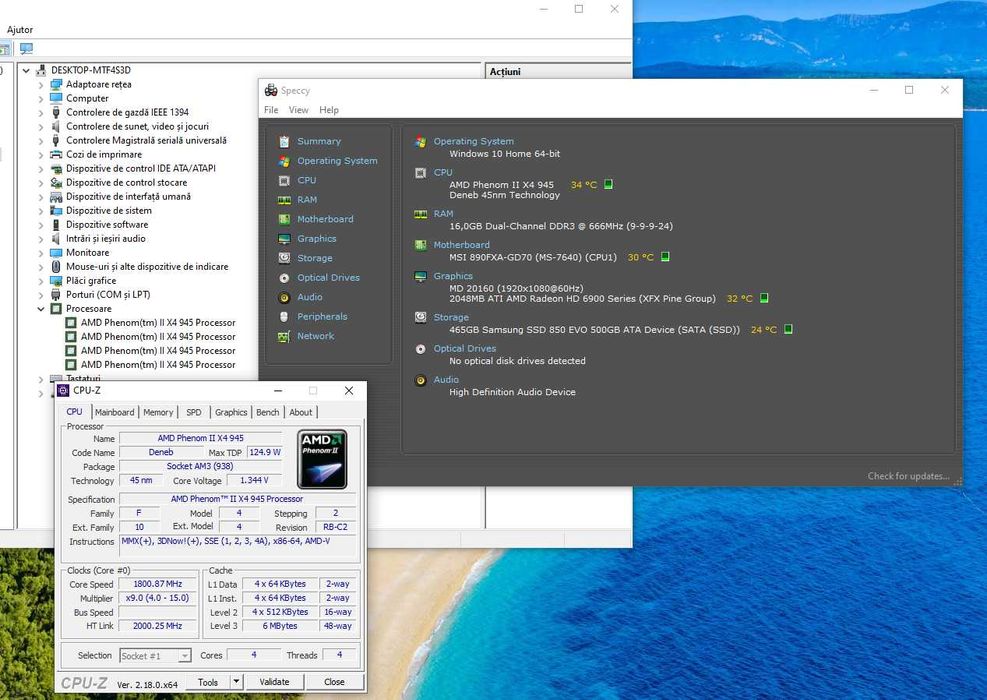
Task: Open the Help menu in Speccy
Action: (x=329, y=110)
